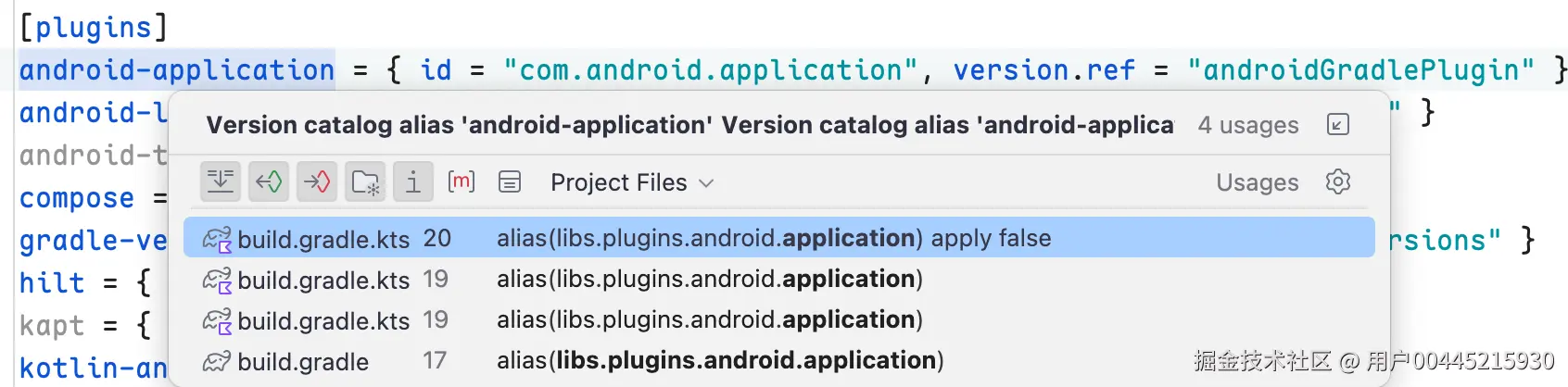
Task: Toggle the Write Access filter (red arrow)
Action: 317,181
